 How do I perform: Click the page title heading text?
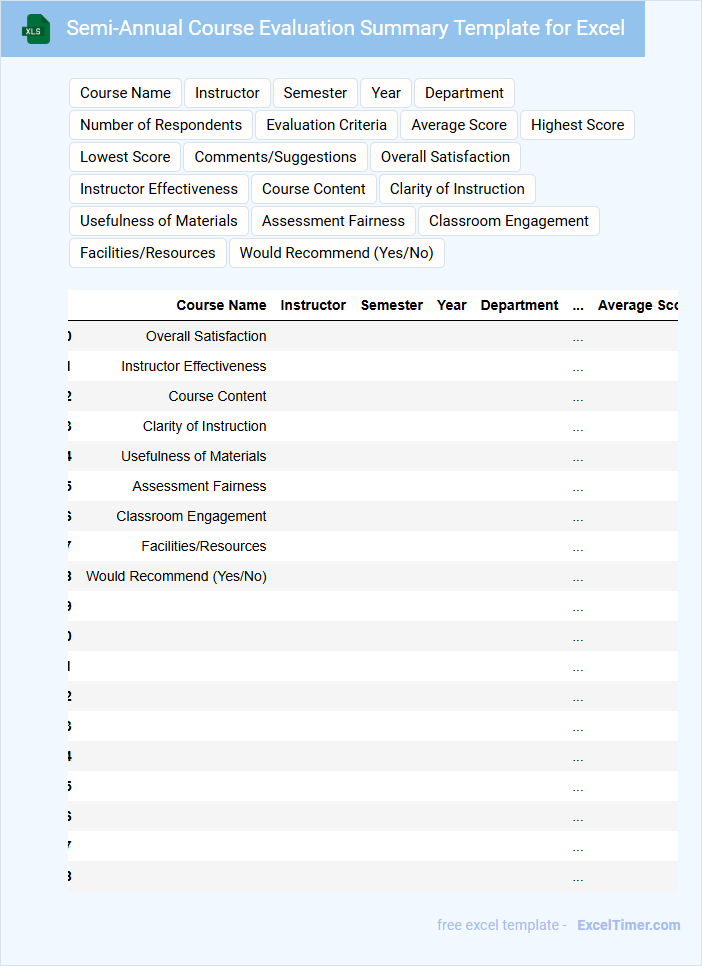coord(346,28)
